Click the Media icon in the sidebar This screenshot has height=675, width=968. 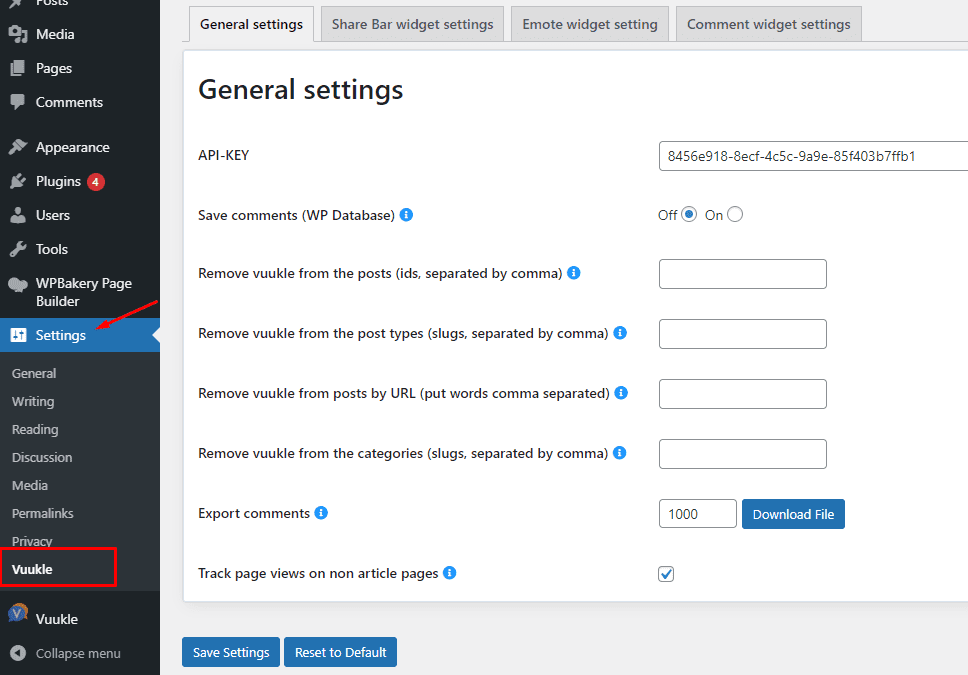click(18, 34)
